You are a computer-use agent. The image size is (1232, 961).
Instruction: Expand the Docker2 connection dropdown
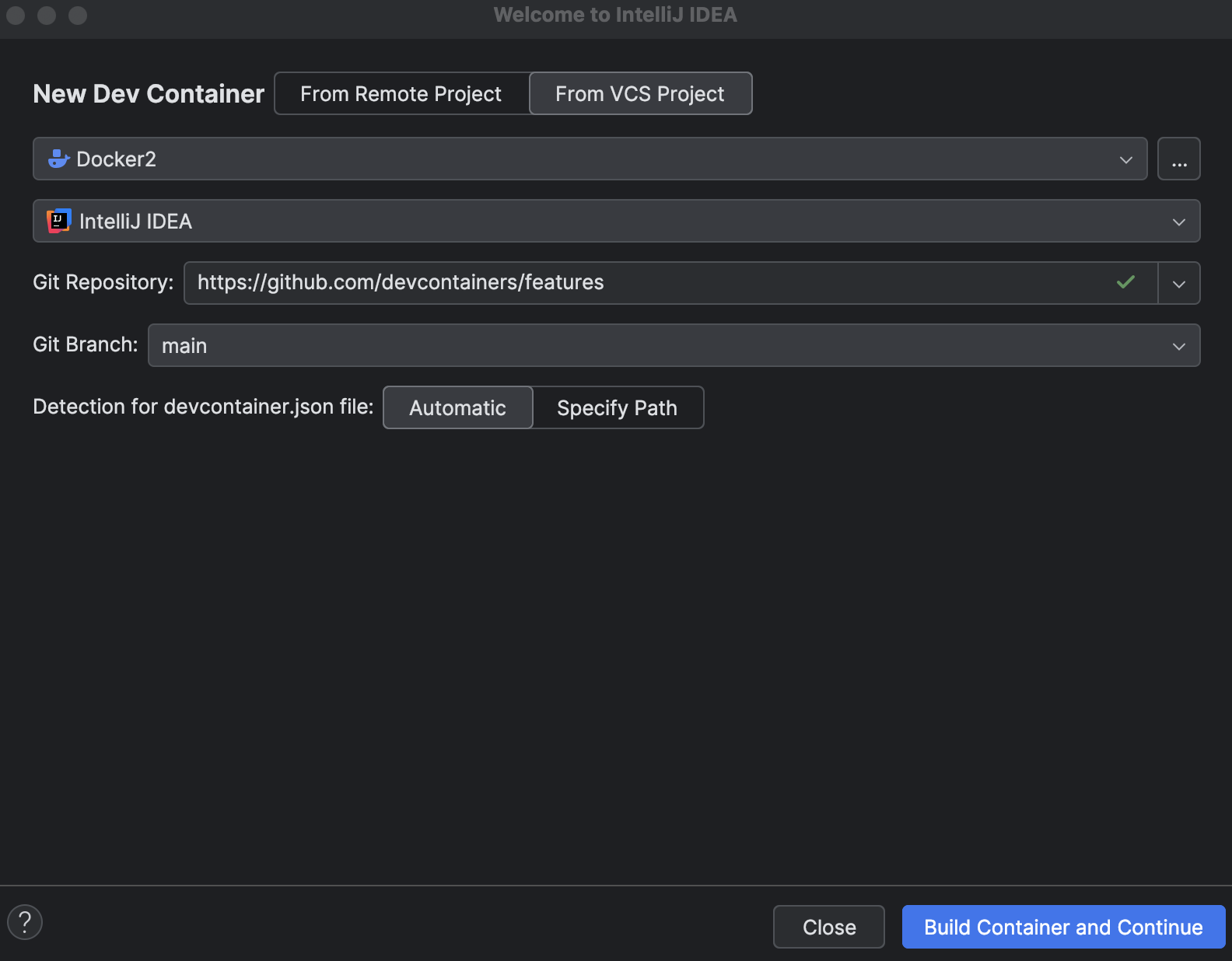point(1125,159)
